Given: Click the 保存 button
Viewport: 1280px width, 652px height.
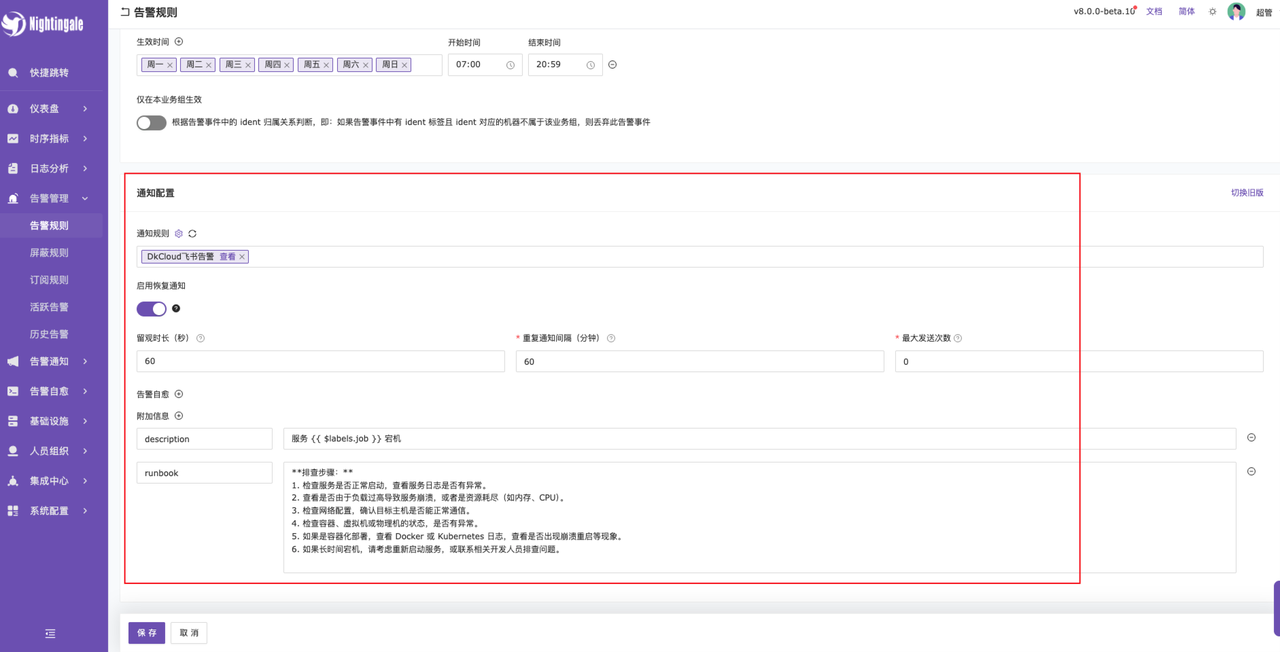Looking at the screenshot, I should [x=146, y=633].
